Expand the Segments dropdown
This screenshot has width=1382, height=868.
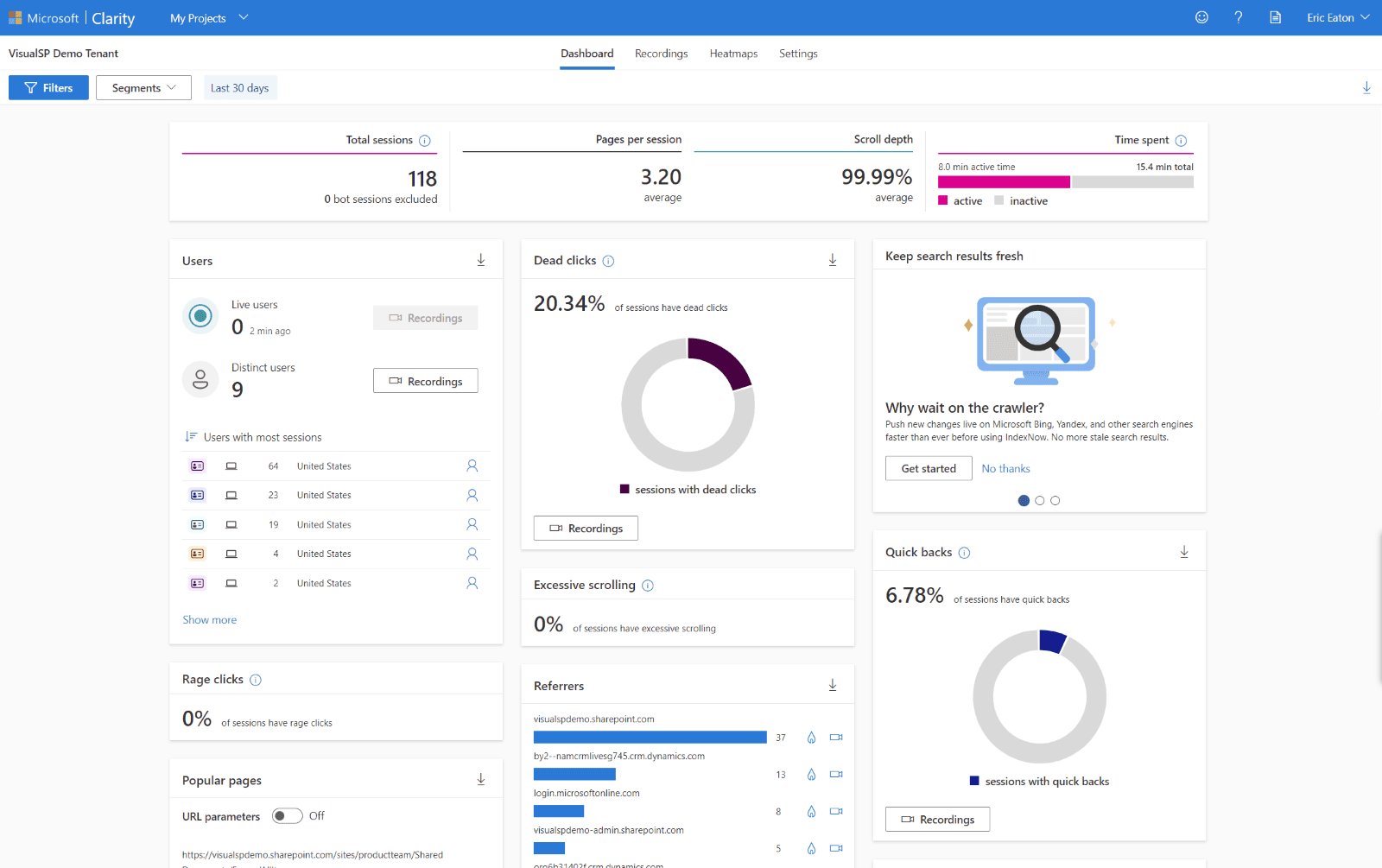point(143,88)
